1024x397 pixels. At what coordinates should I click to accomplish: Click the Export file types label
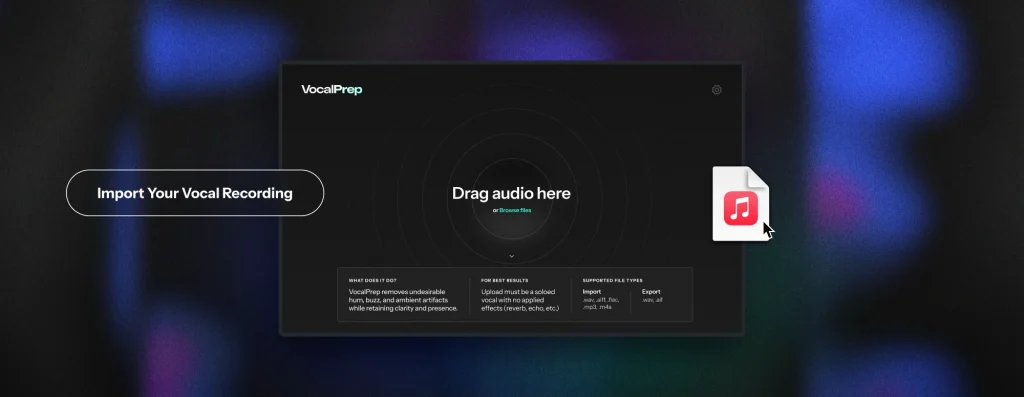pyautogui.click(x=651, y=292)
